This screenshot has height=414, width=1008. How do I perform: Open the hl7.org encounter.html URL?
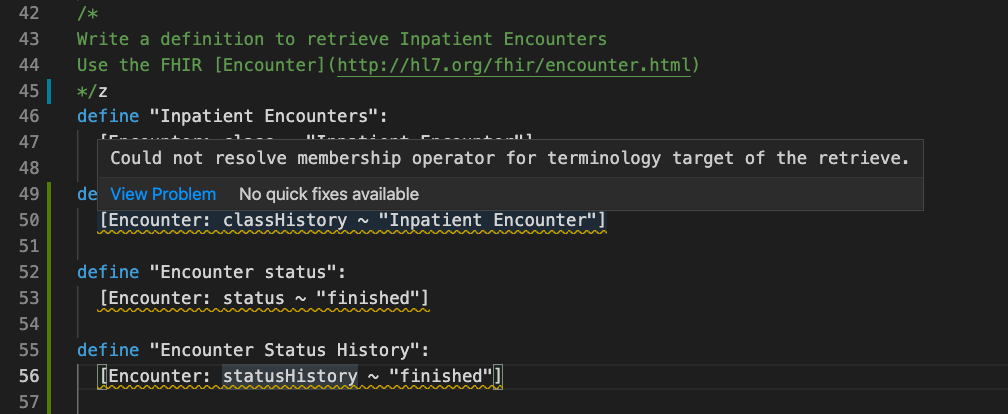(x=514, y=65)
